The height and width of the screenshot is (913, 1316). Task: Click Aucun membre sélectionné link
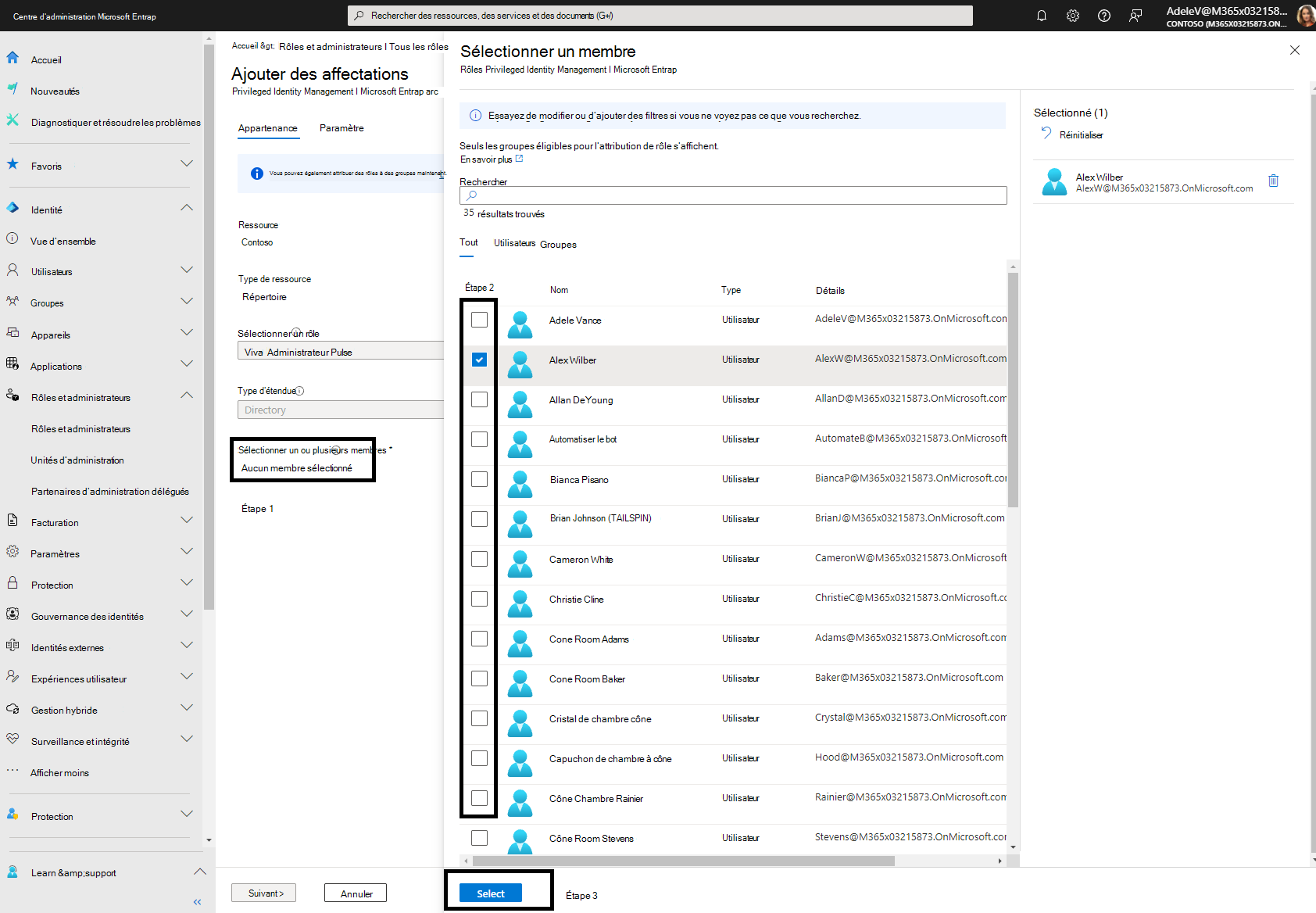(296, 468)
